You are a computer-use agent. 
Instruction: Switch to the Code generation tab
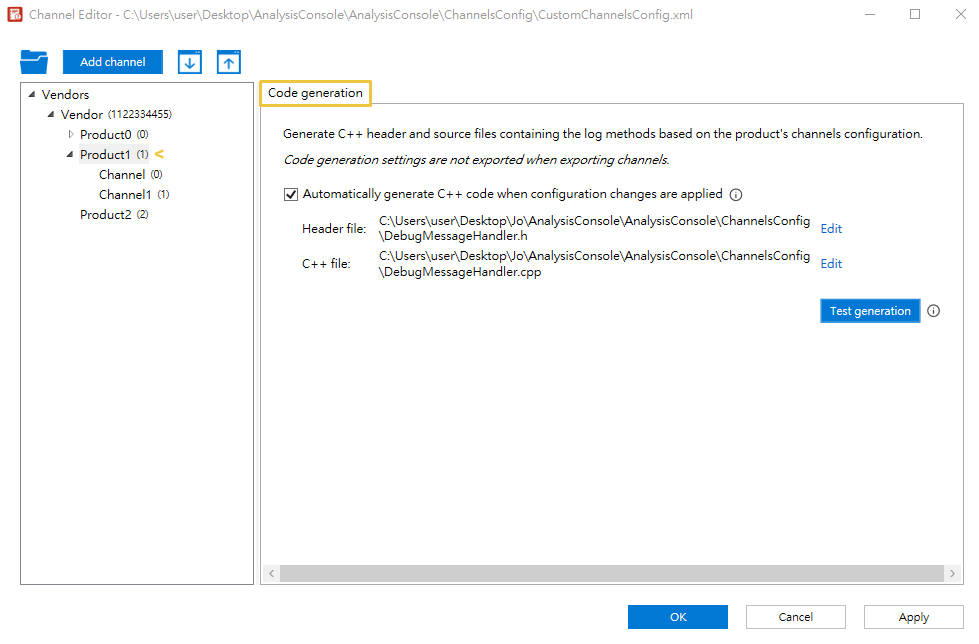(x=315, y=93)
